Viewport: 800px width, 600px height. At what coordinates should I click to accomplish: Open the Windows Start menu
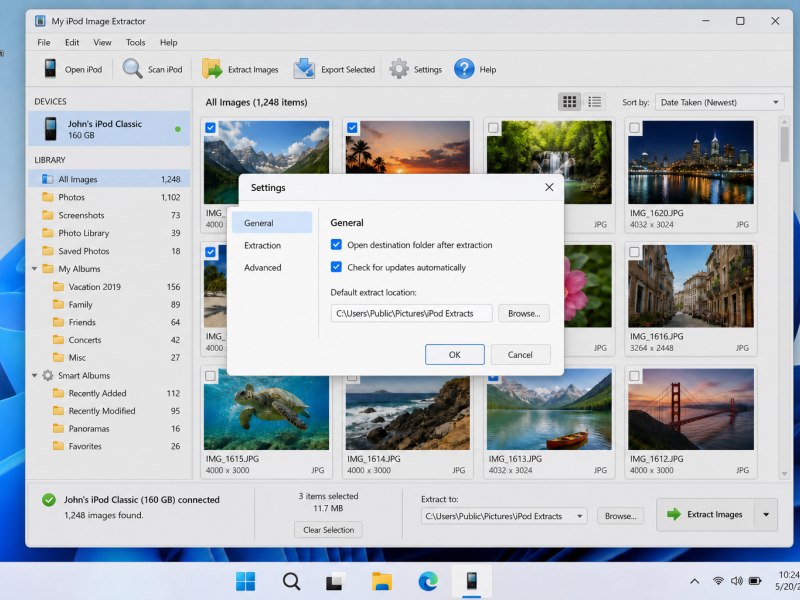point(245,581)
